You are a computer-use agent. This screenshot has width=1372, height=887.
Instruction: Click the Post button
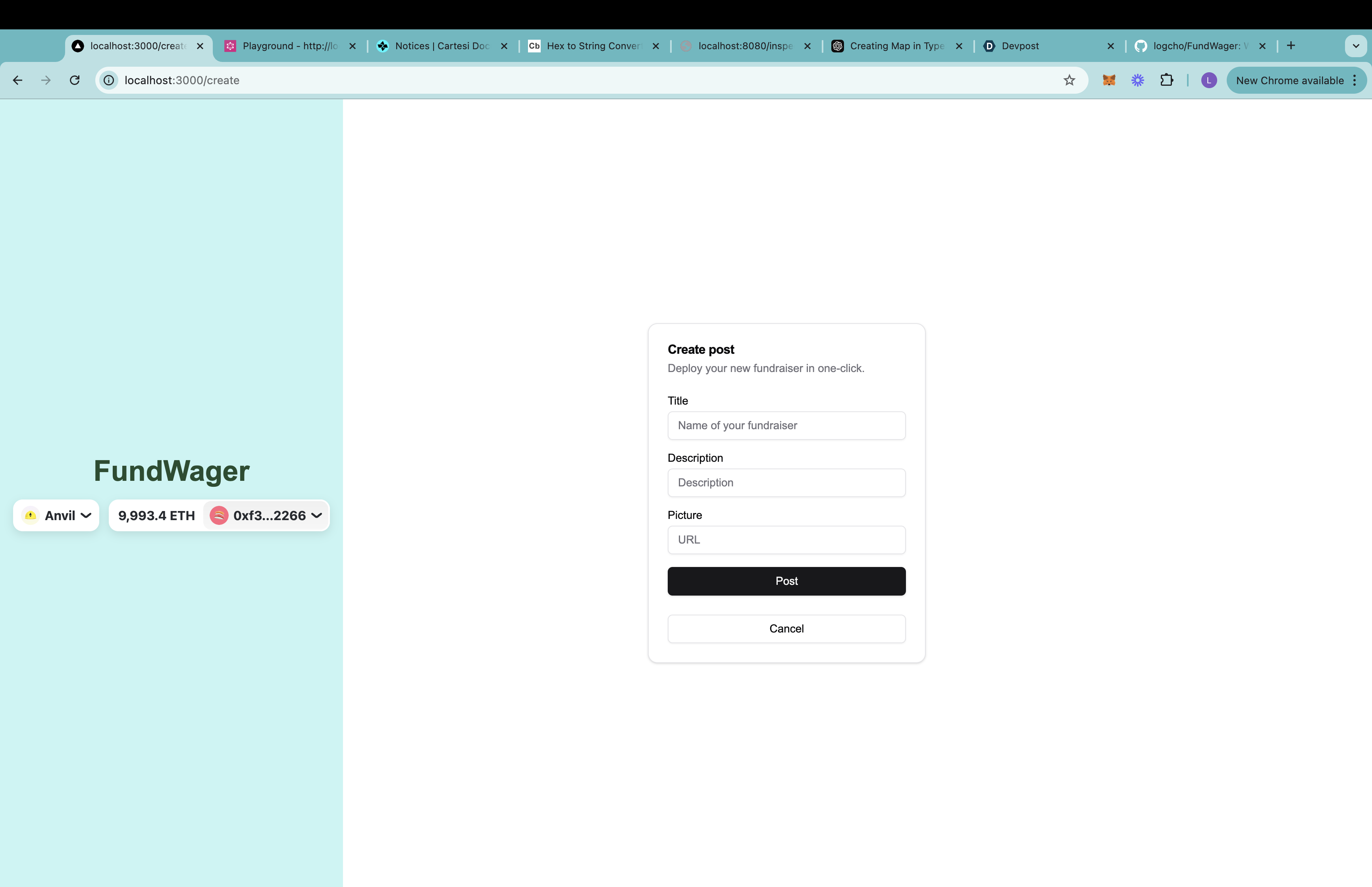[786, 581]
